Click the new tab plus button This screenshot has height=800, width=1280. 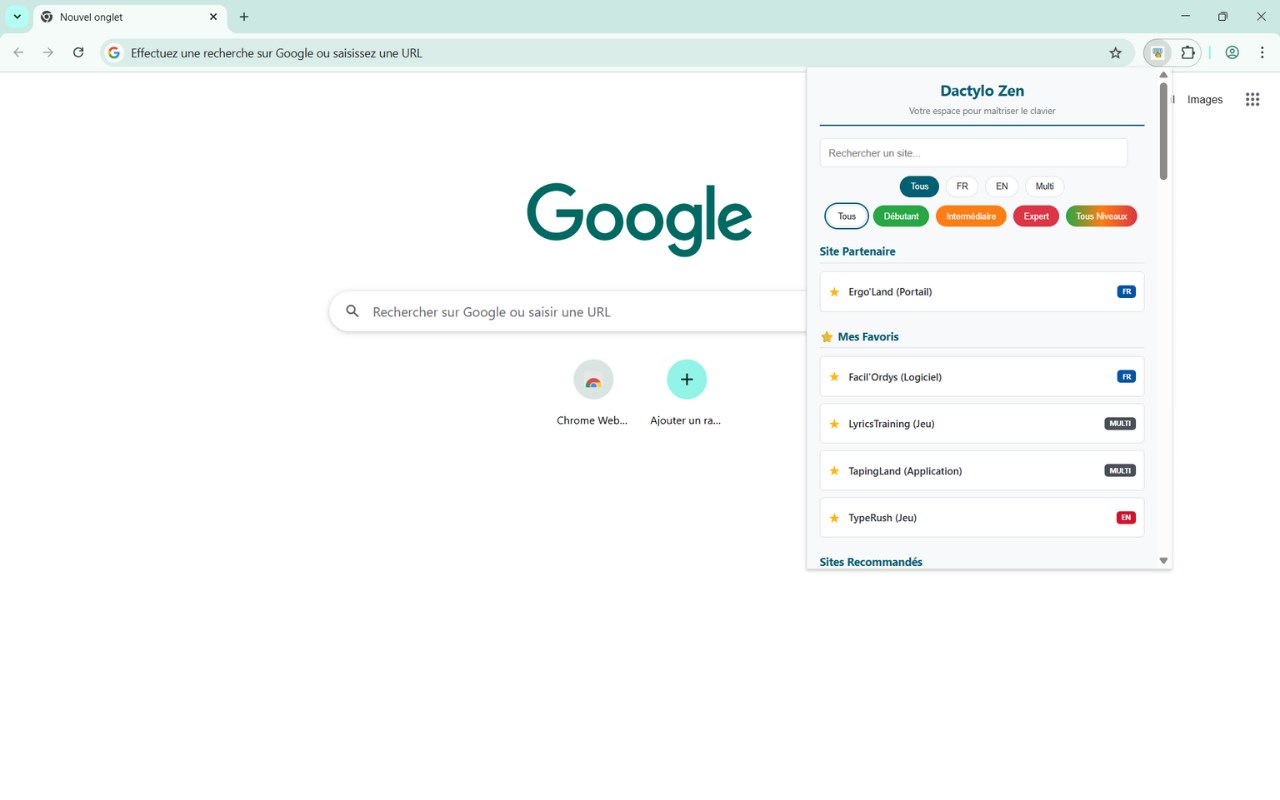[244, 17]
